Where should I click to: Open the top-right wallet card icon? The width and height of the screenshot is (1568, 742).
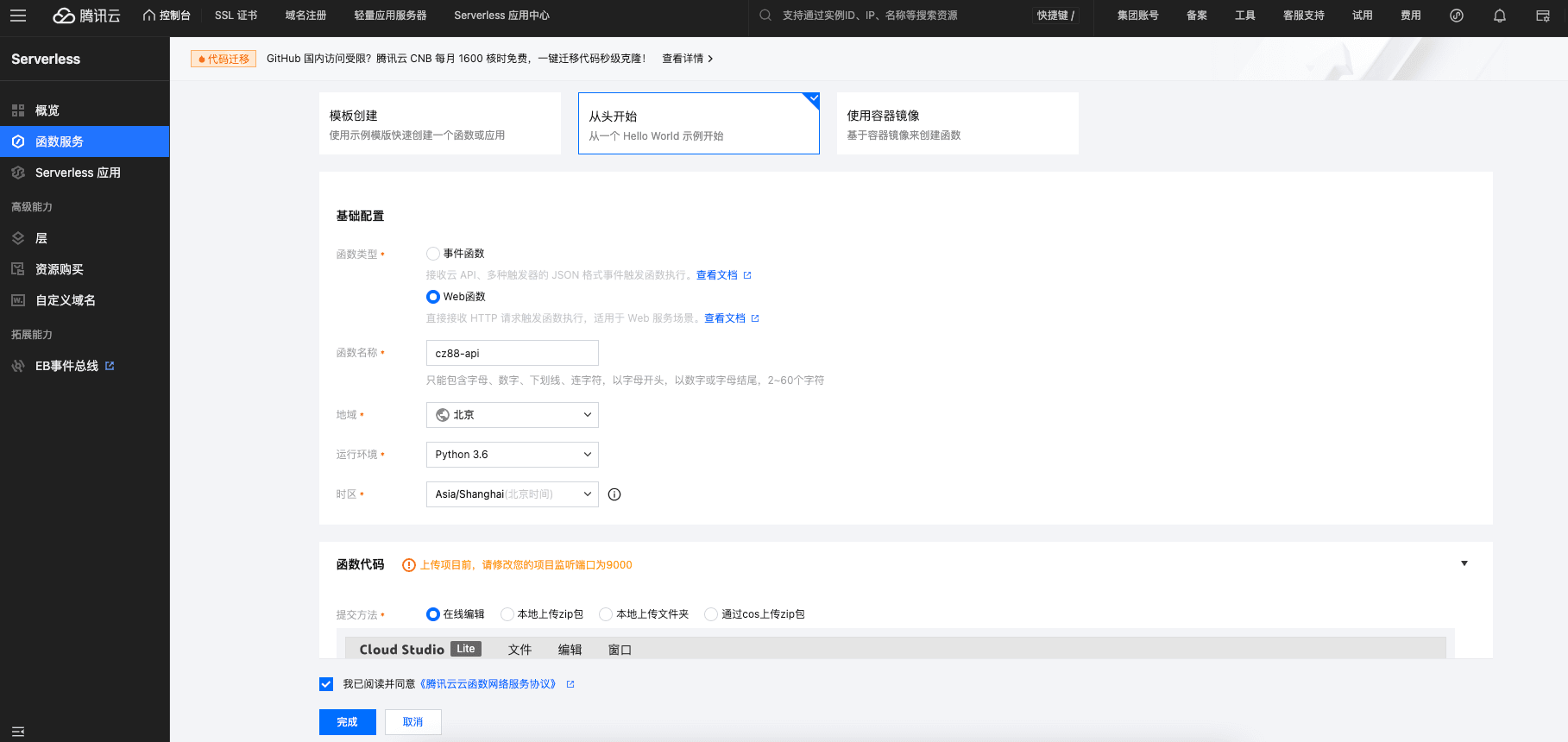pyautogui.click(x=1542, y=16)
